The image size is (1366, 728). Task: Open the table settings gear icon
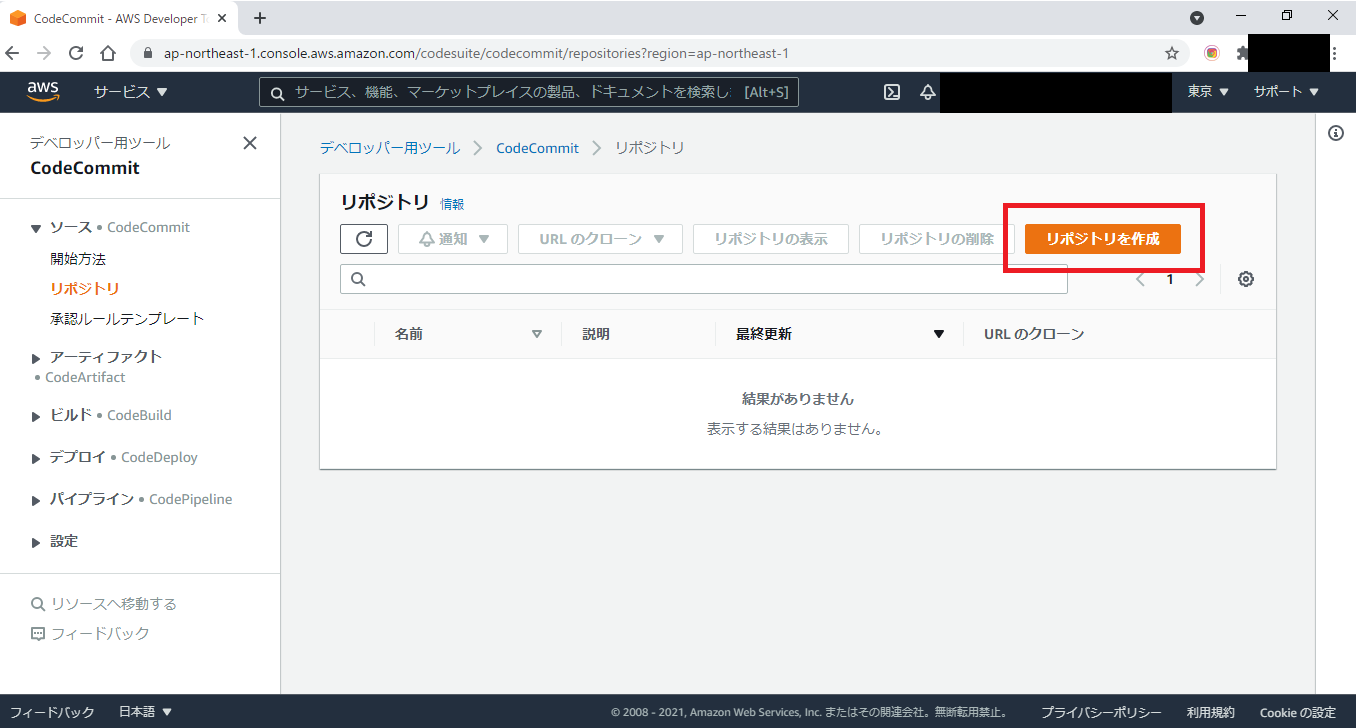tap(1245, 279)
